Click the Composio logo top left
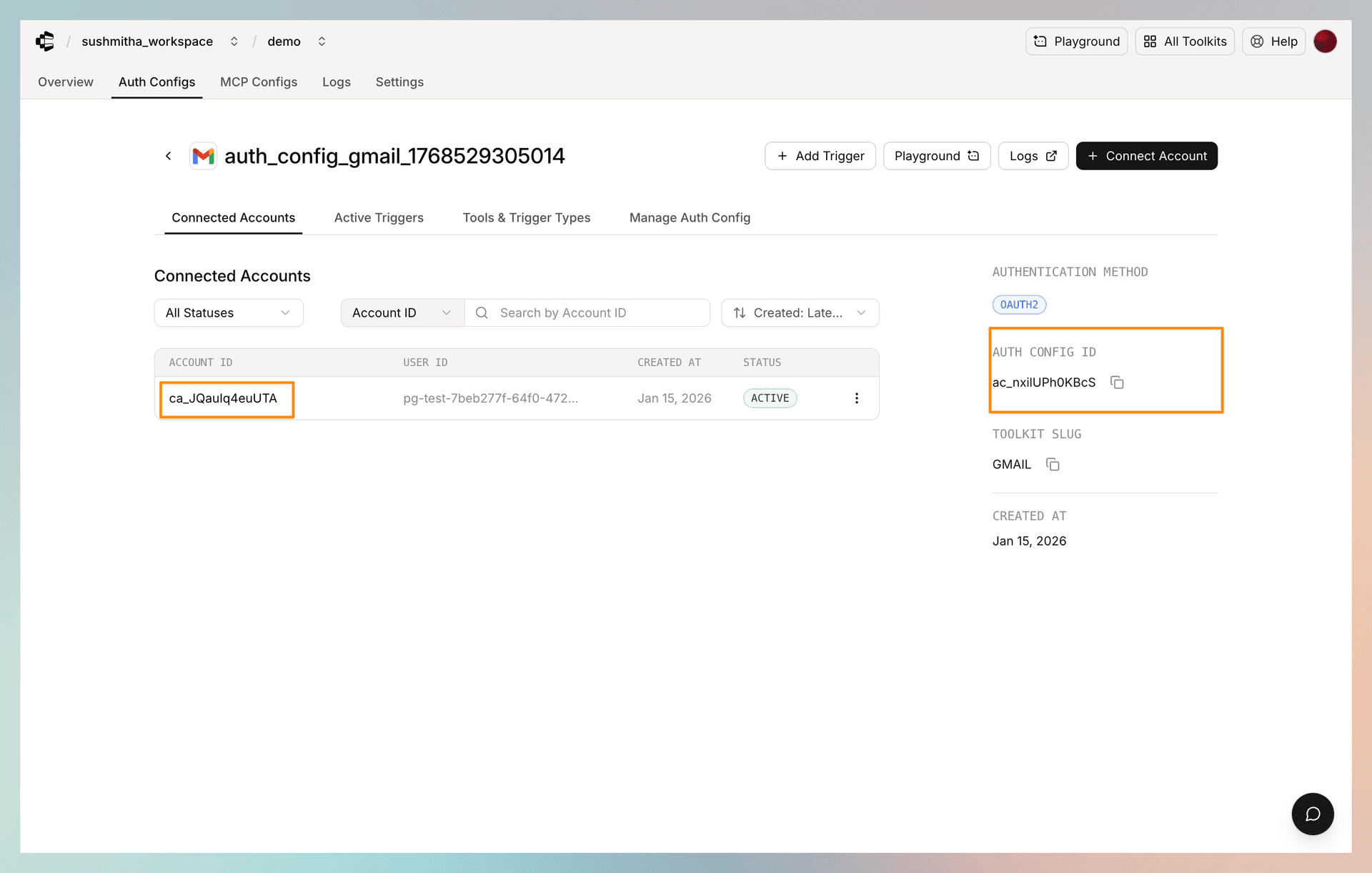This screenshot has height=873, width=1372. click(x=45, y=41)
